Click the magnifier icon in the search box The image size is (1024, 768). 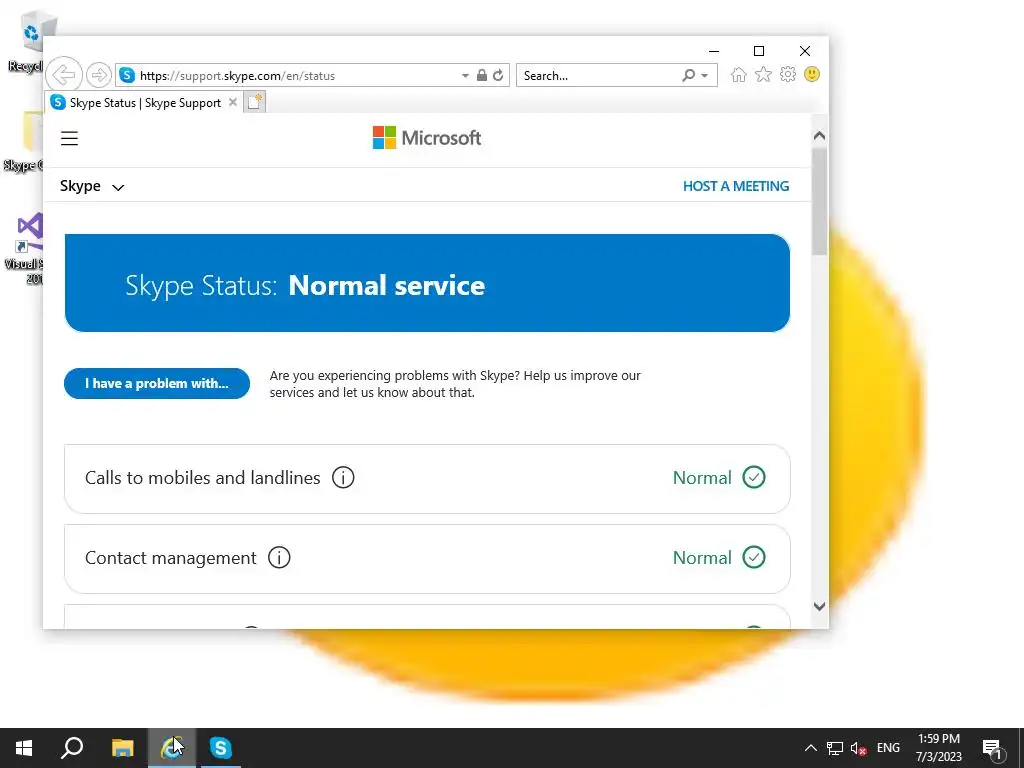click(x=688, y=75)
